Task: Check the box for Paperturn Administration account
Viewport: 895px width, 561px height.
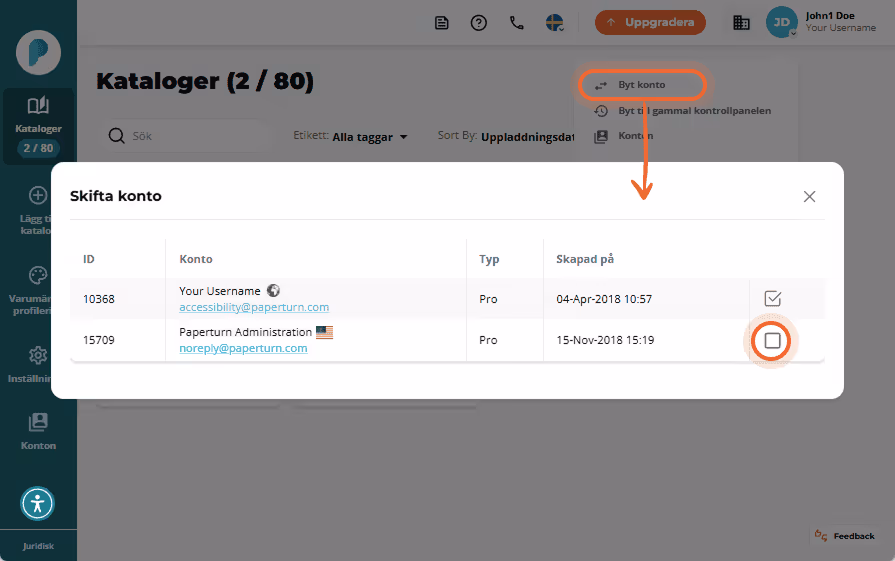Action: (772, 341)
